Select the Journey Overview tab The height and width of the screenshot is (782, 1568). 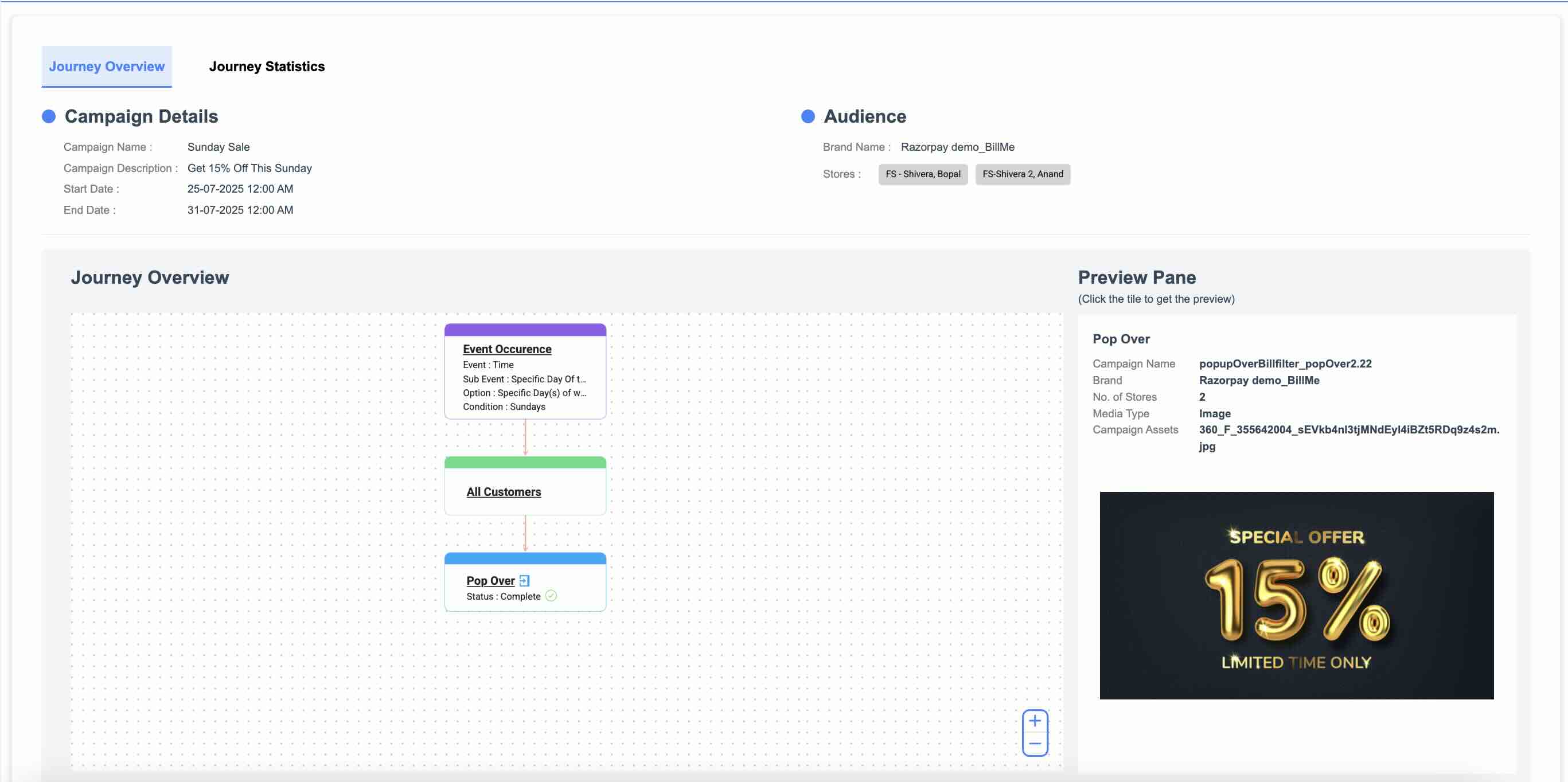[x=107, y=67]
